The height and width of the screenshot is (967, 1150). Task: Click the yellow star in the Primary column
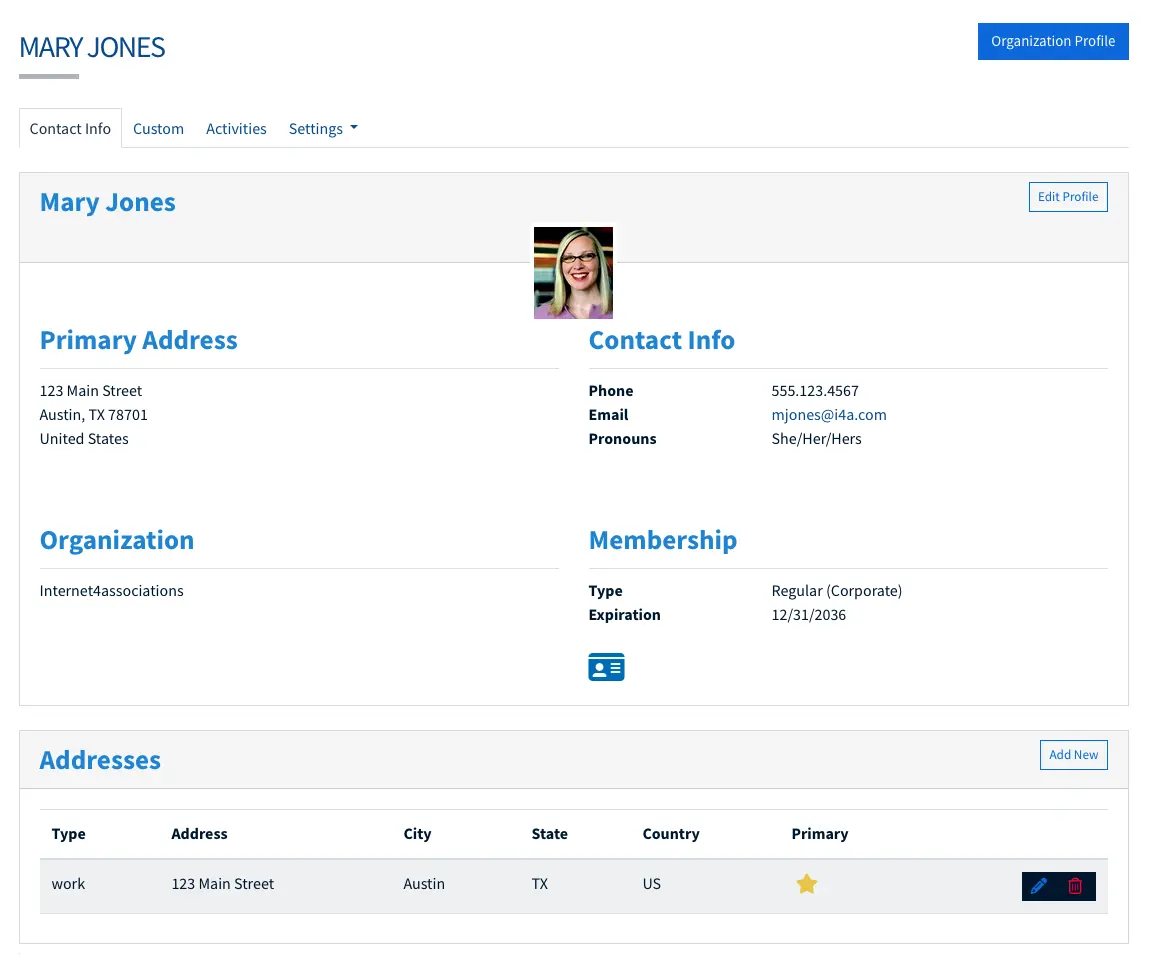point(807,884)
